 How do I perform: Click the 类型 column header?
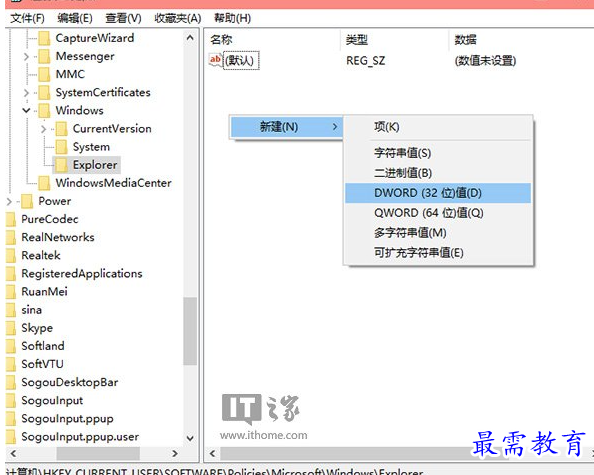(x=356, y=39)
